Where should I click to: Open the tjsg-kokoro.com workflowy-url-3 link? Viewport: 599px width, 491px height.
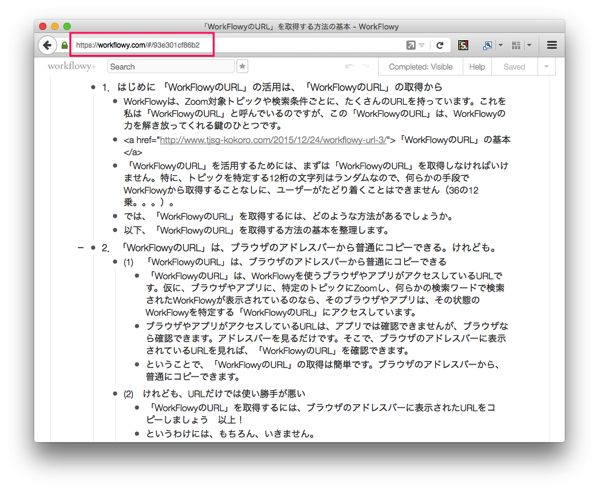point(274,140)
